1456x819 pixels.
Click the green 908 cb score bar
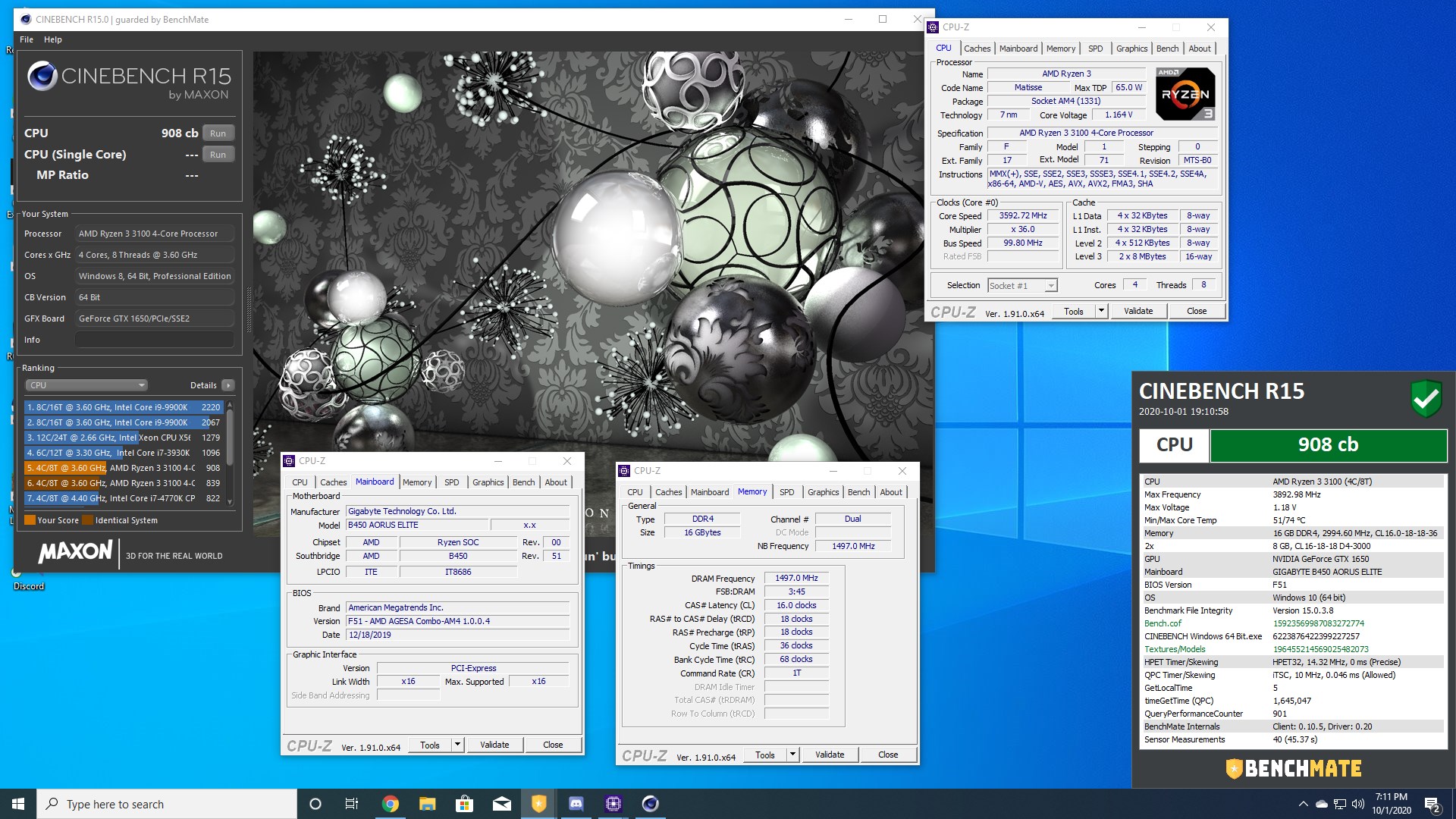coord(1328,445)
